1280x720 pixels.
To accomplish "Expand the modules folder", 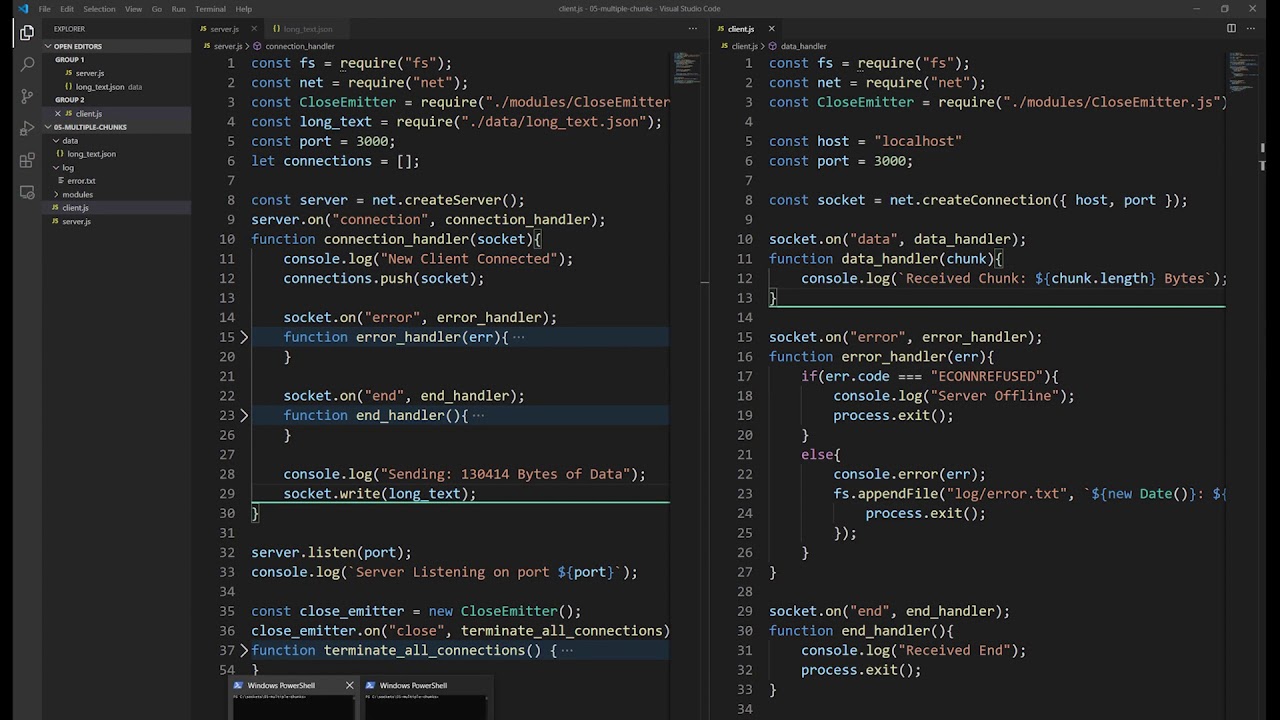I will 56,195.
